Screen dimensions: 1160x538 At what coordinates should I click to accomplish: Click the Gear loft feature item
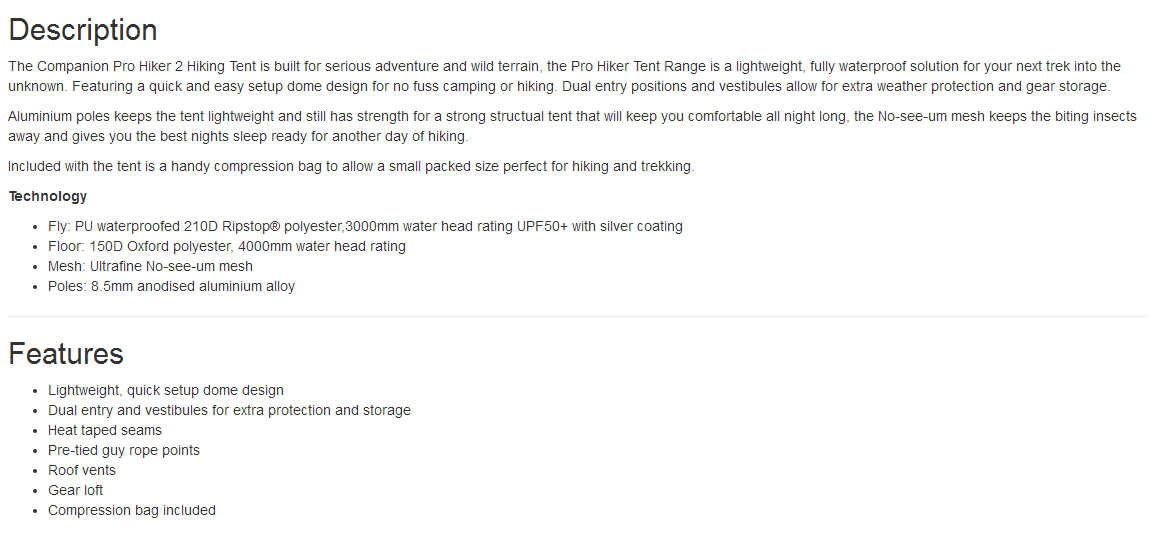tap(76, 490)
